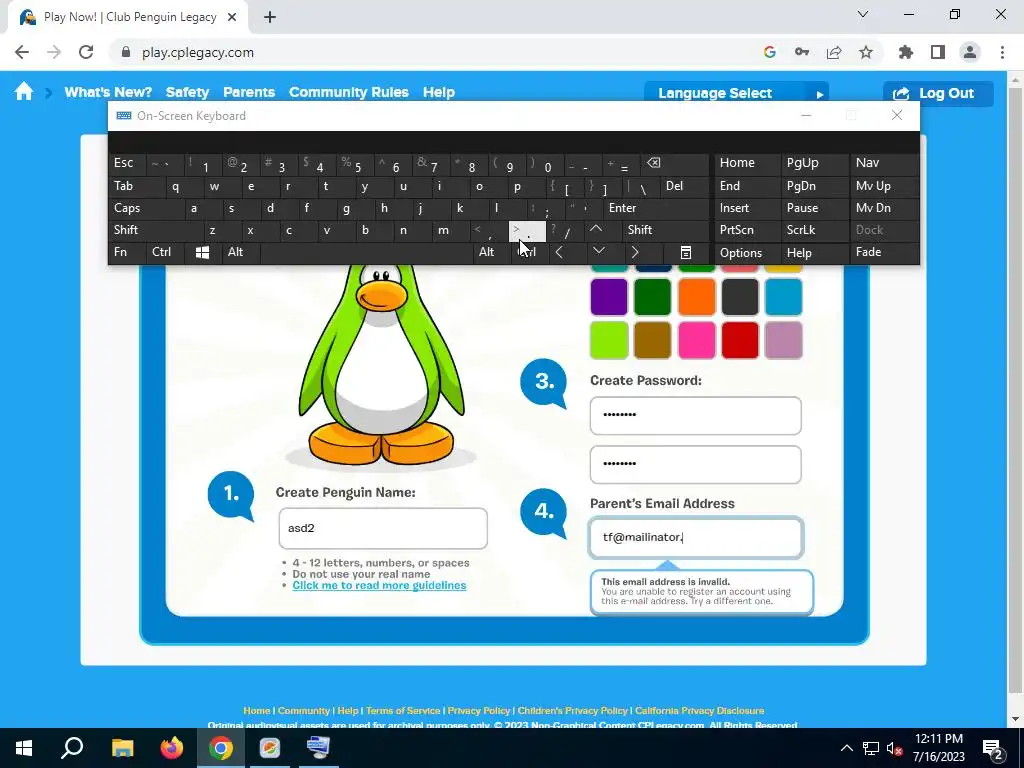Open Chrome tab search chevron
The height and width of the screenshot is (768, 1024).
point(863,14)
